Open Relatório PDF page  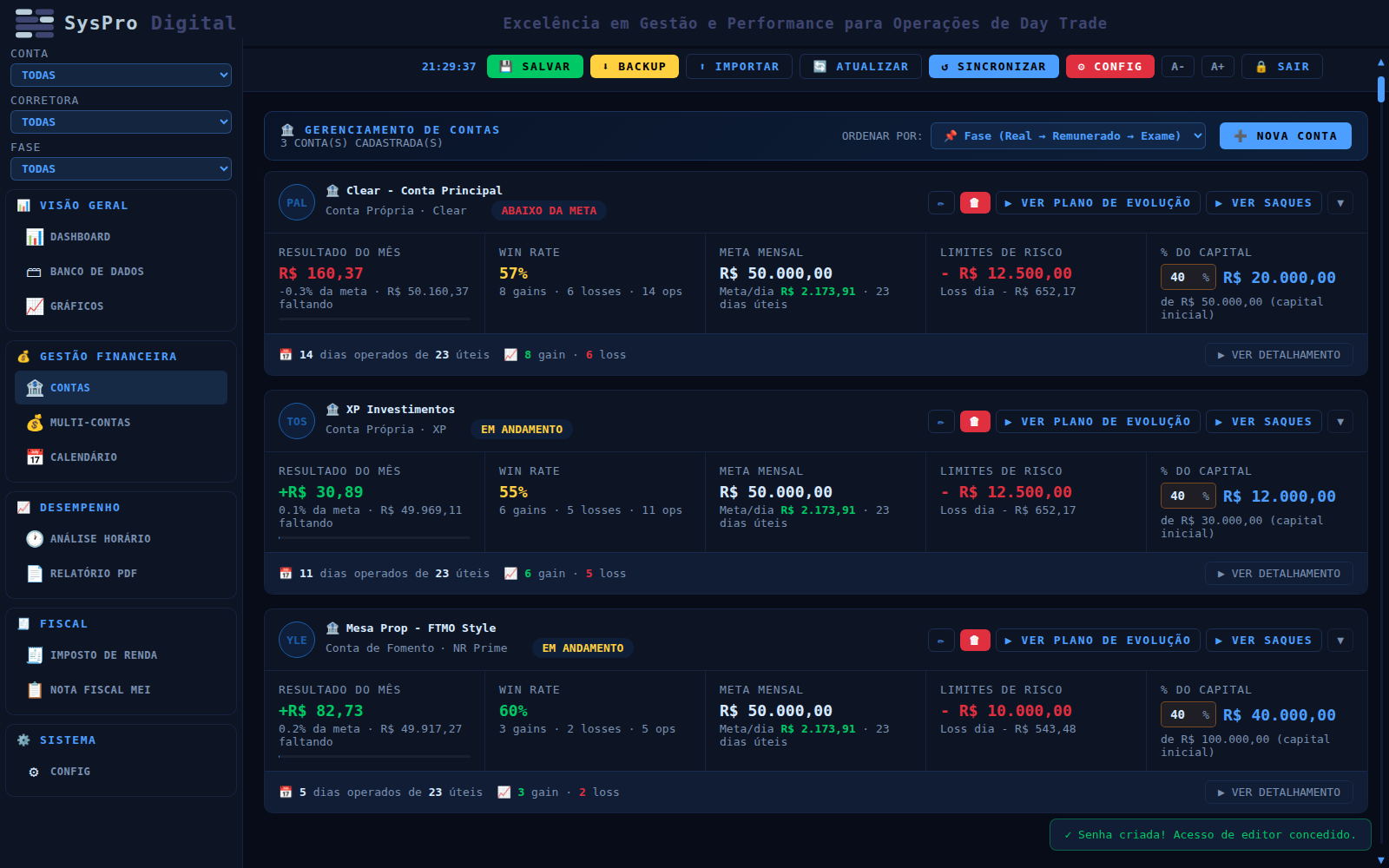tap(122, 574)
